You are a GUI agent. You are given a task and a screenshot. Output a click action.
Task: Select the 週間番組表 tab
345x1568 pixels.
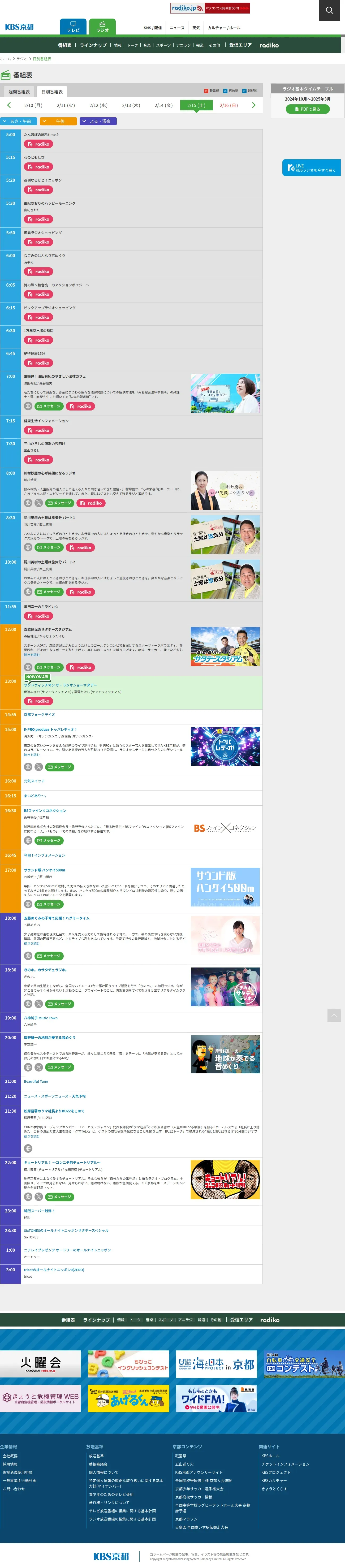click(19, 92)
